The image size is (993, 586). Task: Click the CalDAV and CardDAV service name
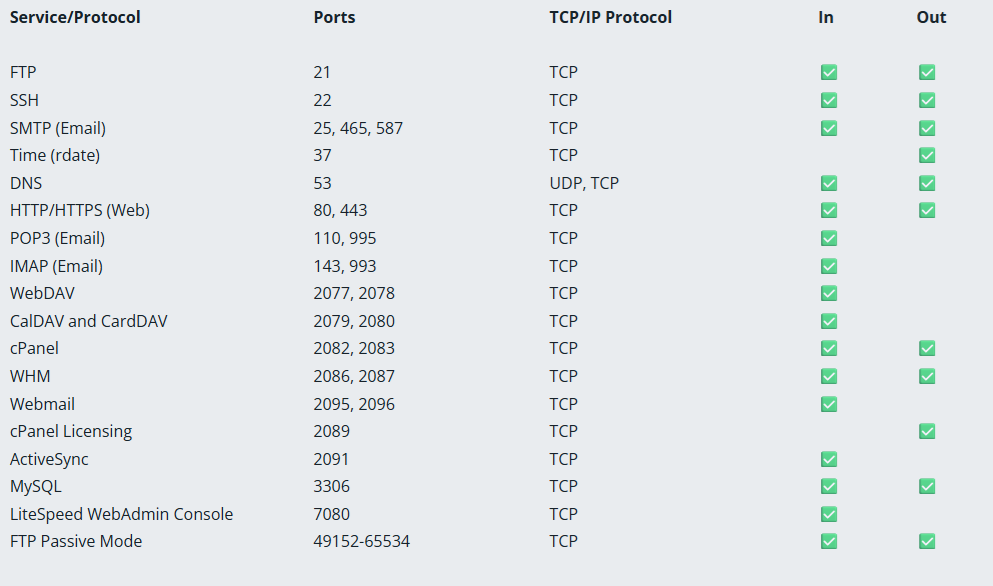(88, 321)
